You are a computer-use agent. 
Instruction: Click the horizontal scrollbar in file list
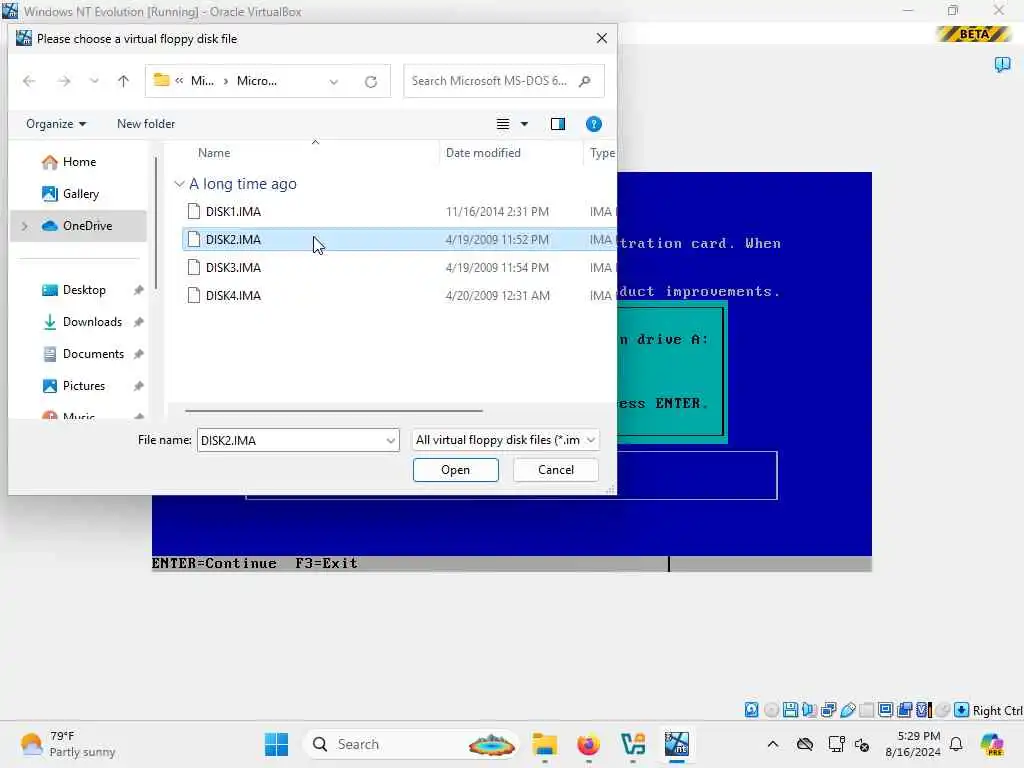(x=334, y=411)
